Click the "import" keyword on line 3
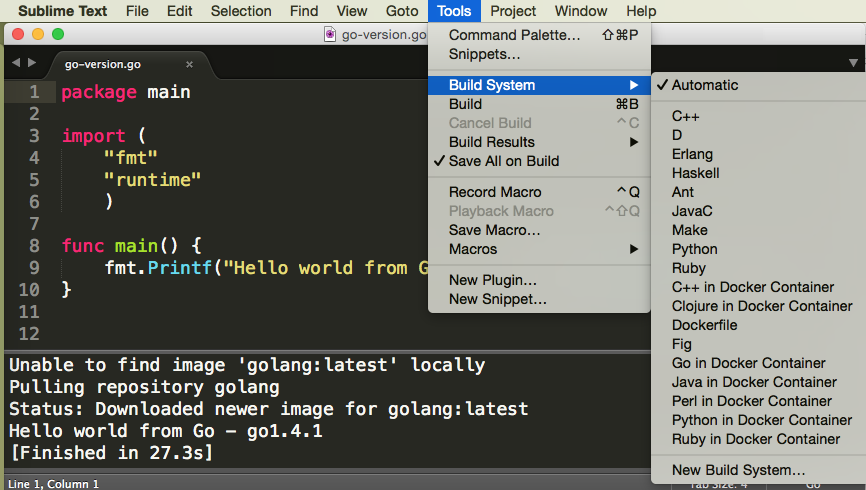866x490 pixels. pos(93,136)
